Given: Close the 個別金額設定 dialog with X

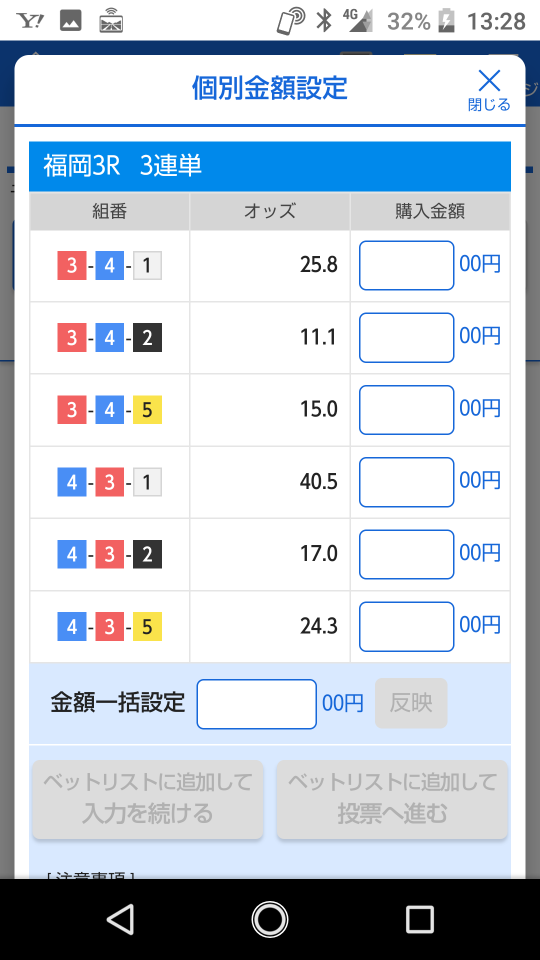Looking at the screenshot, I should [x=489, y=90].
